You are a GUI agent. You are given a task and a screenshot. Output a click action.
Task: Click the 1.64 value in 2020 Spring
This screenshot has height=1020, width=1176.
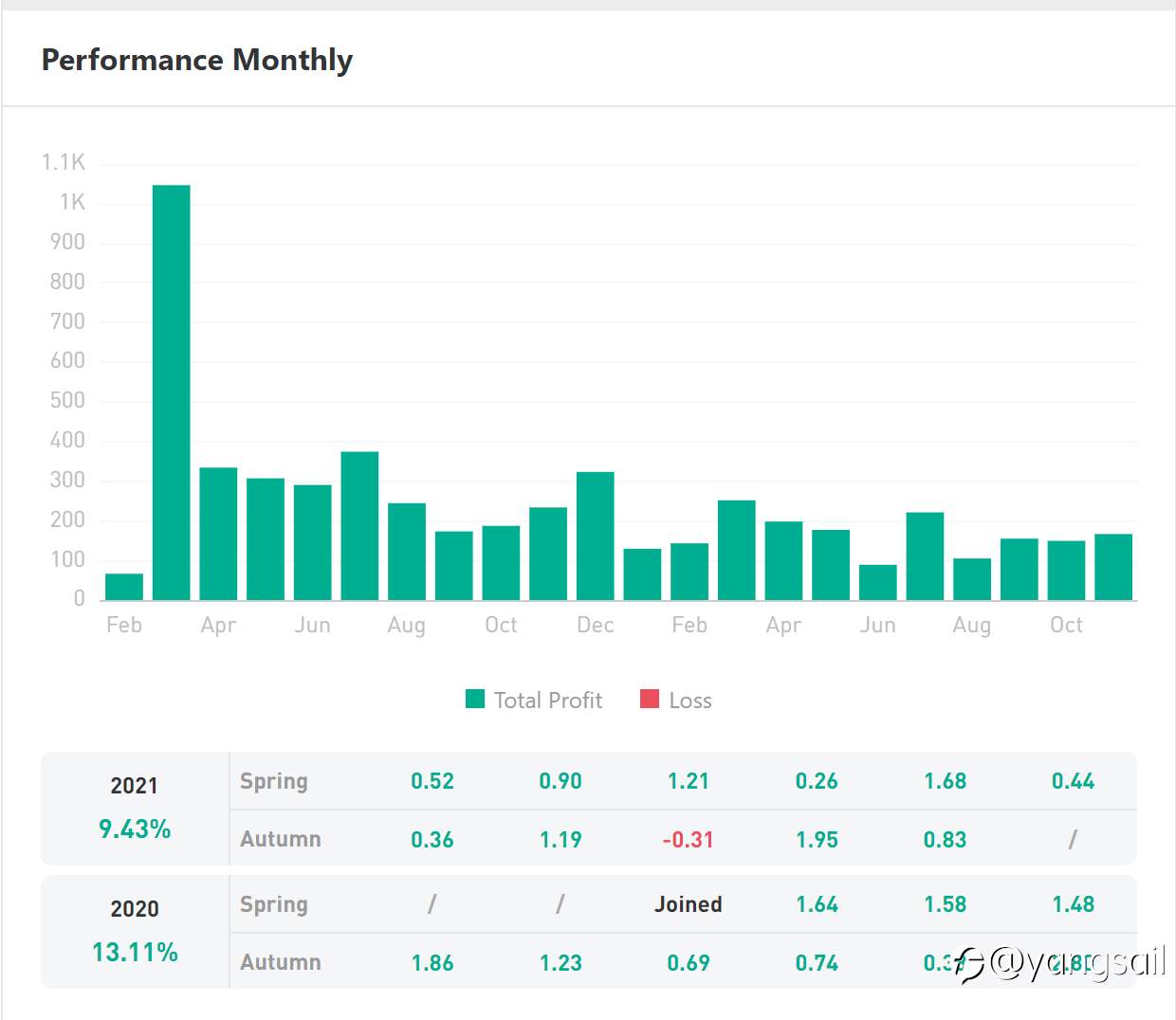[817, 904]
